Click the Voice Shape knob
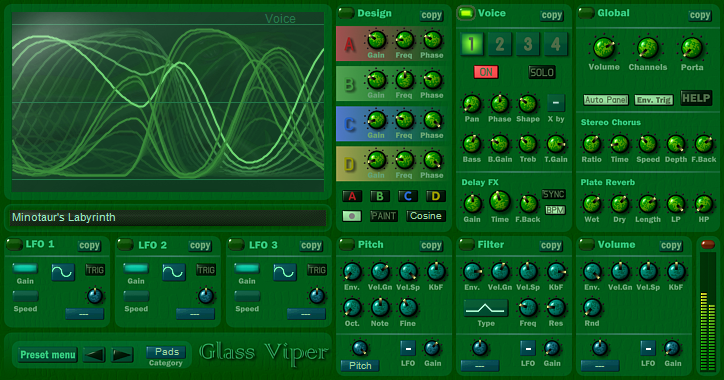 tap(527, 104)
